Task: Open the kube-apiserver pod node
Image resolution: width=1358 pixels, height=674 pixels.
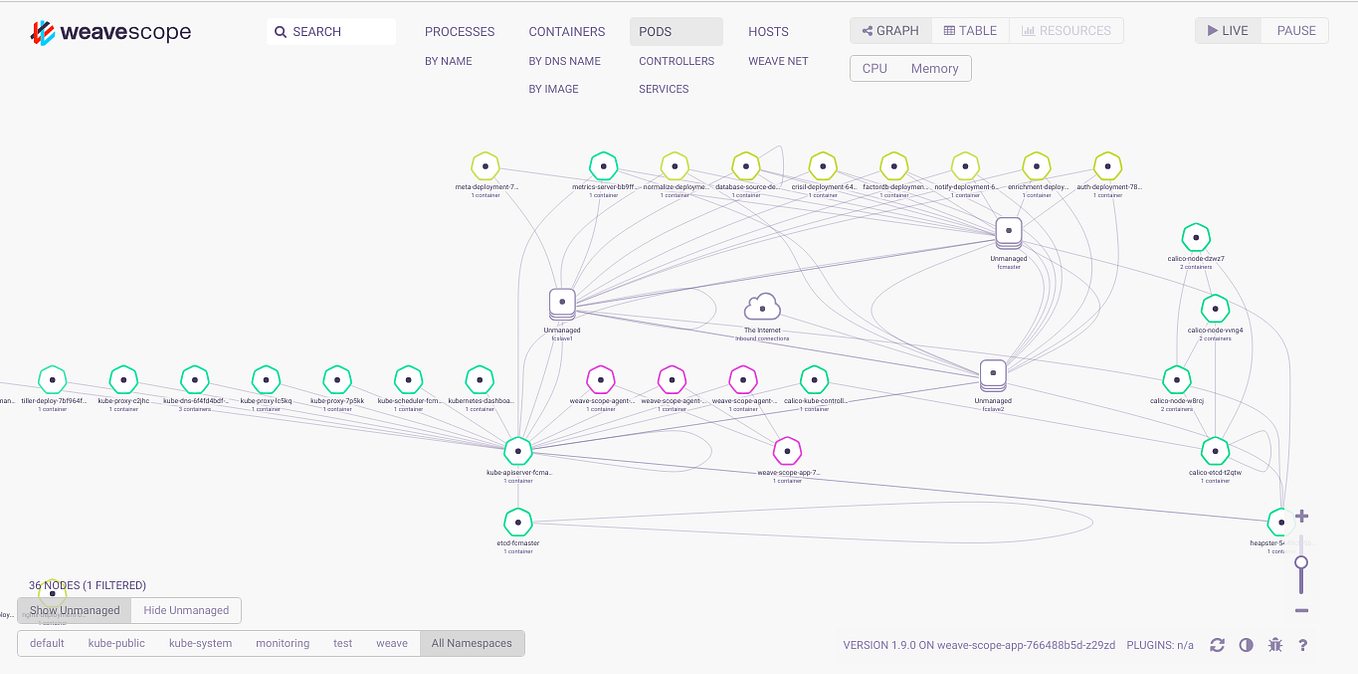Action: click(x=518, y=451)
